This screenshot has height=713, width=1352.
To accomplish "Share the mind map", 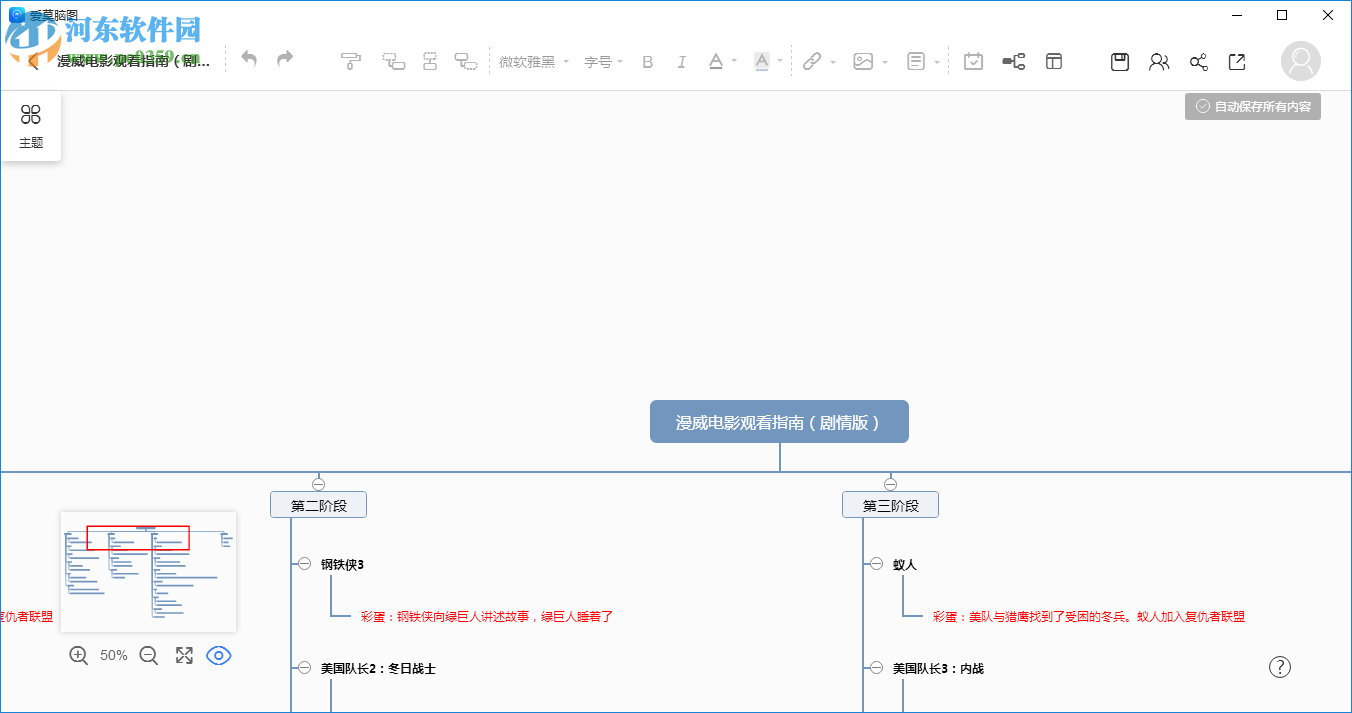I will pyautogui.click(x=1198, y=62).
